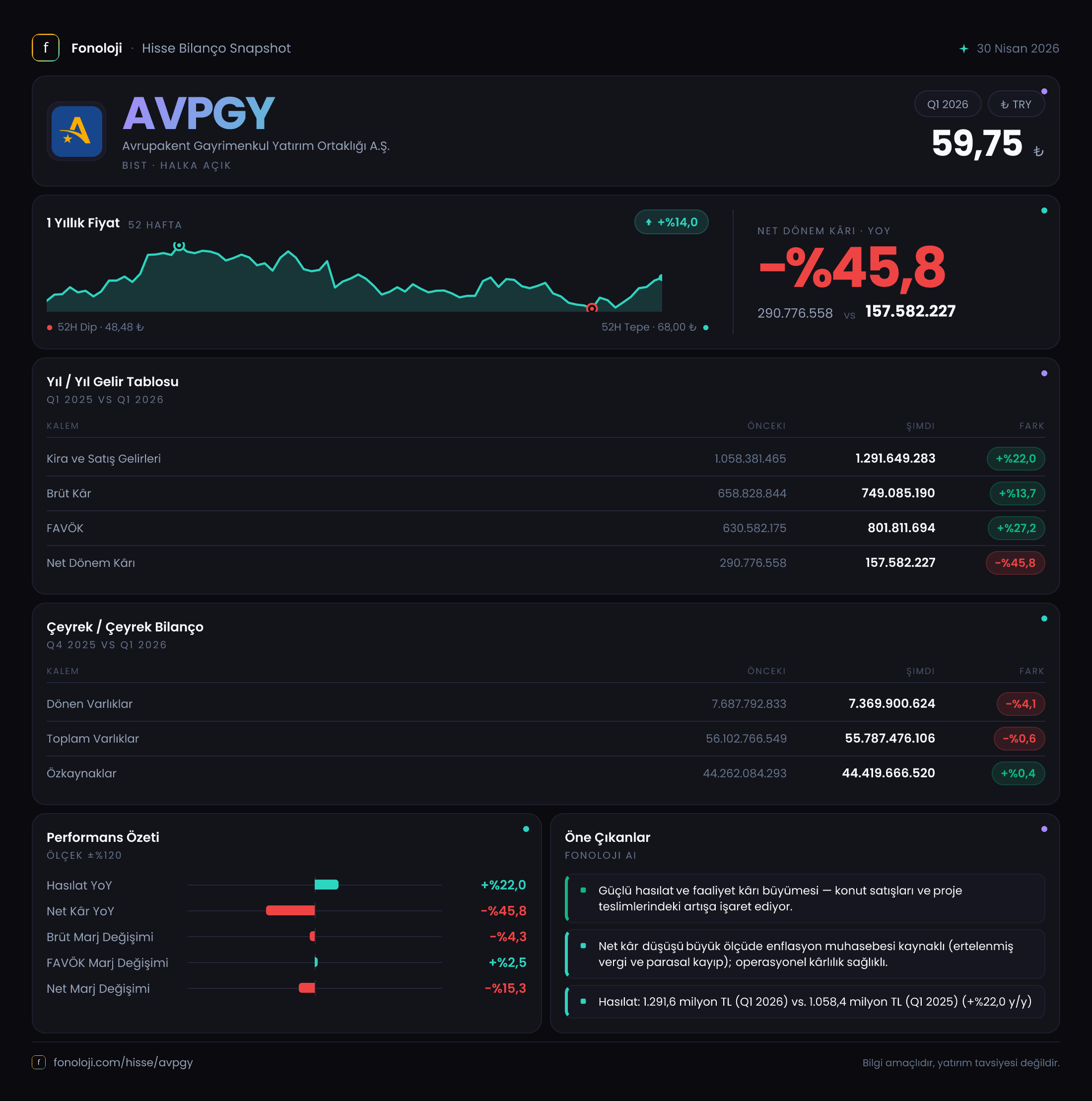Click the small Fonoloji icon in footer

39,1062
